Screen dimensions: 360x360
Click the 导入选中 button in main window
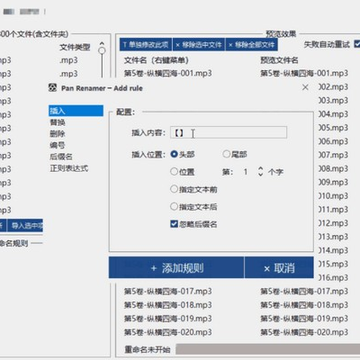(25, 226)
